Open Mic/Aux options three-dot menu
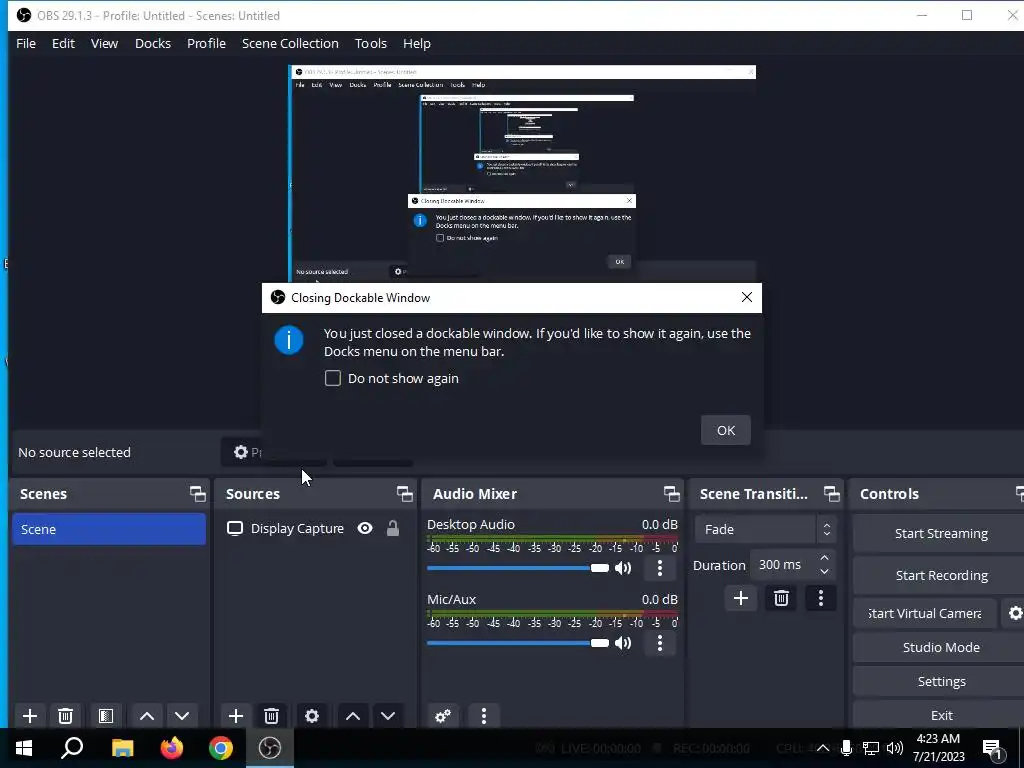This screenshot has height=768, width=1024. (660, 643)
